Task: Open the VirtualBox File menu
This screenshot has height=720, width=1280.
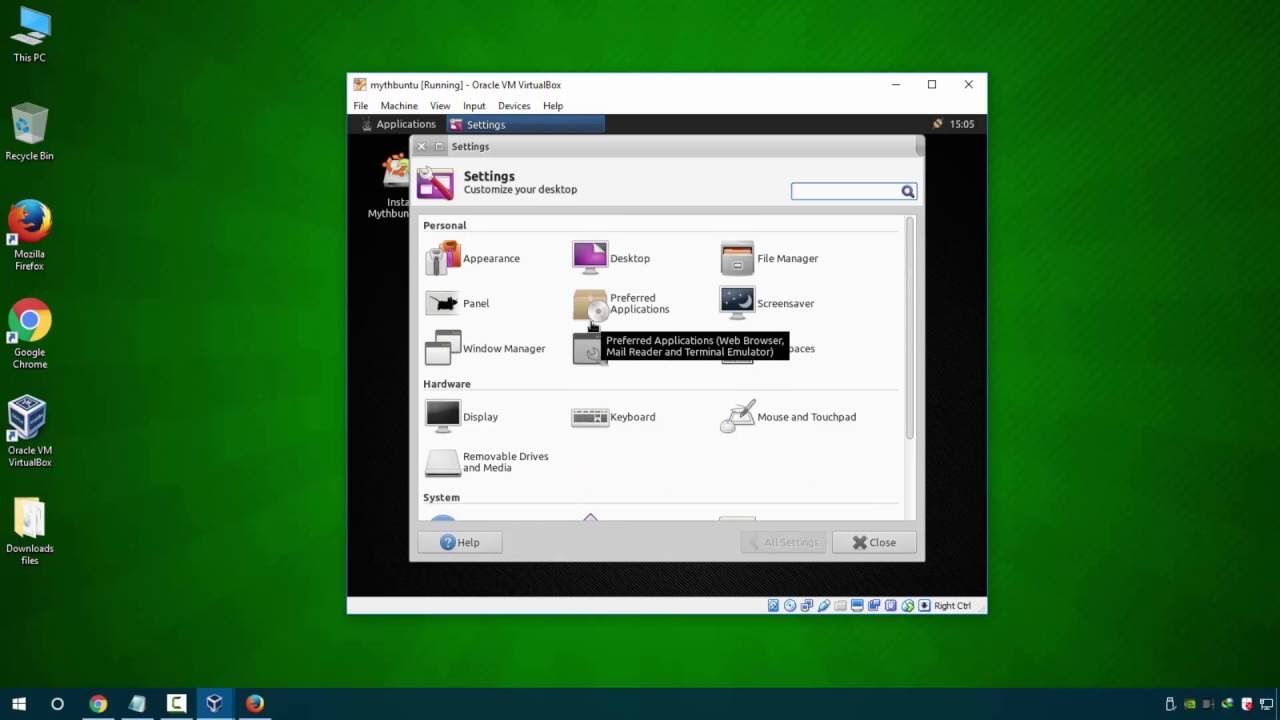Action: [x=360, y=105]
